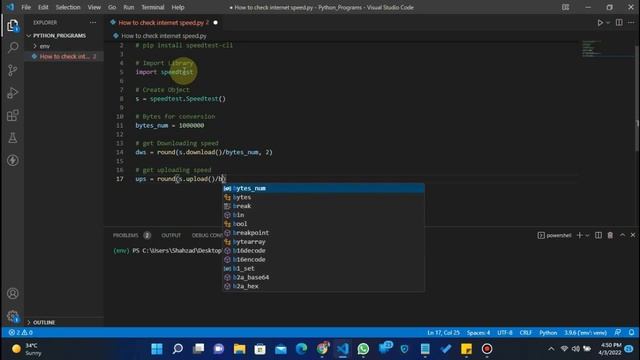The height and width of the screenshot is (360, 640).
Task: Open notifications bell in status bar
Action: tap(631, 333)
